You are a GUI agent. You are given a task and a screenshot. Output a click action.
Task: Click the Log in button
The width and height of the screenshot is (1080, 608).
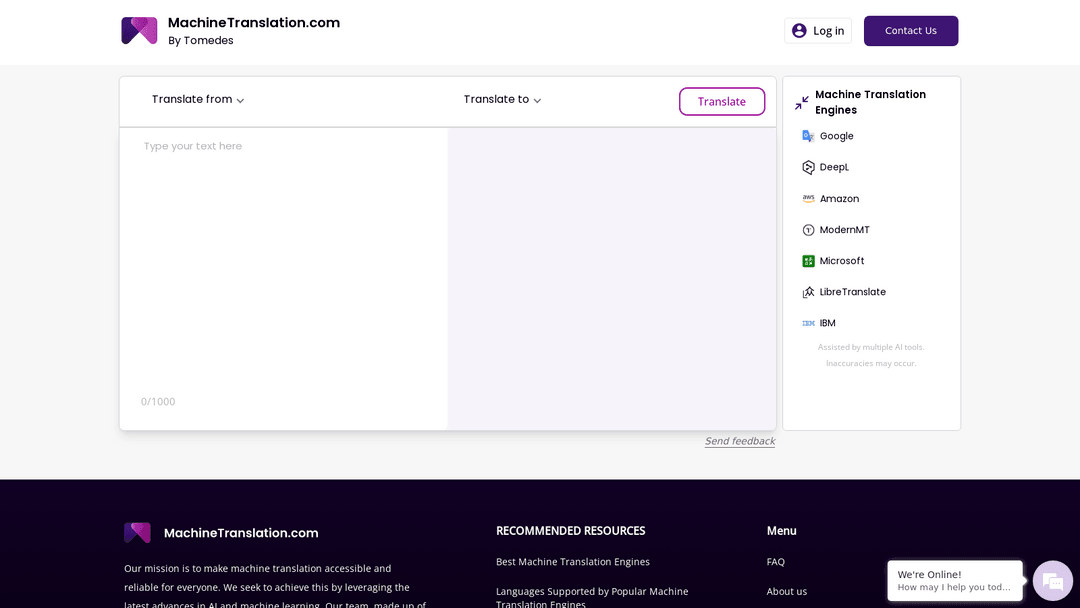[x=818, y=31]
